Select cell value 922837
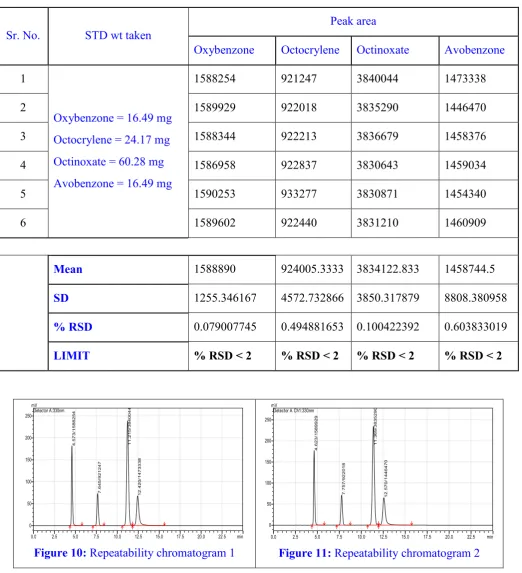Image resolution: width=522 pixels, height=573 pixels. coord(299,165)
